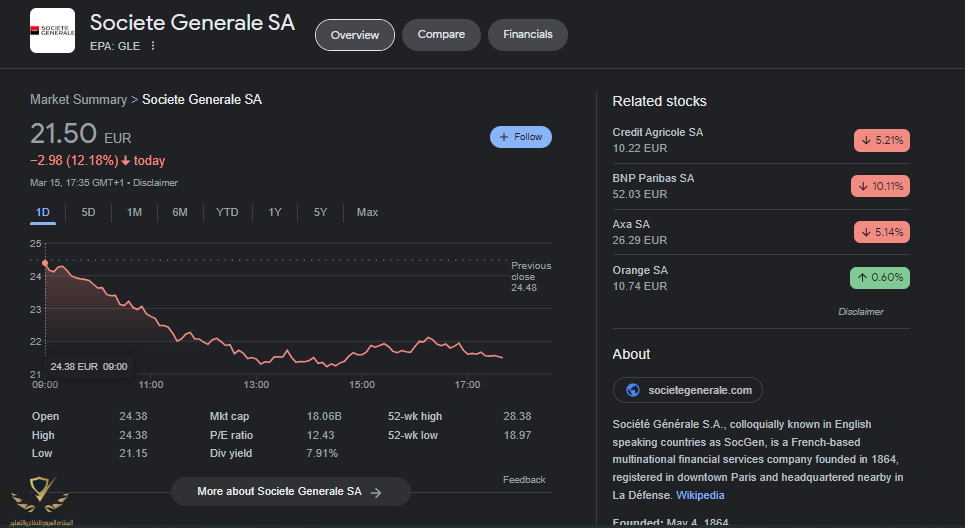
Task: Open Credit Agricole SA related stock
Action: [x=761, y=140]
